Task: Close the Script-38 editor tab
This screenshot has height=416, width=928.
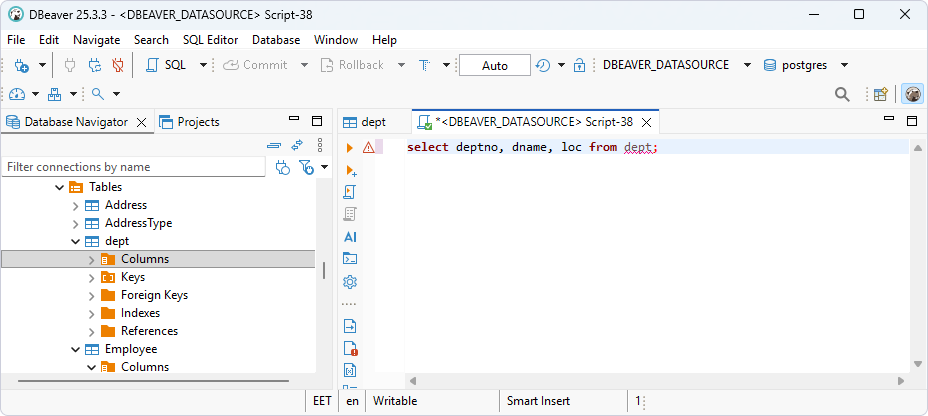Action: (x=647, y=122)
